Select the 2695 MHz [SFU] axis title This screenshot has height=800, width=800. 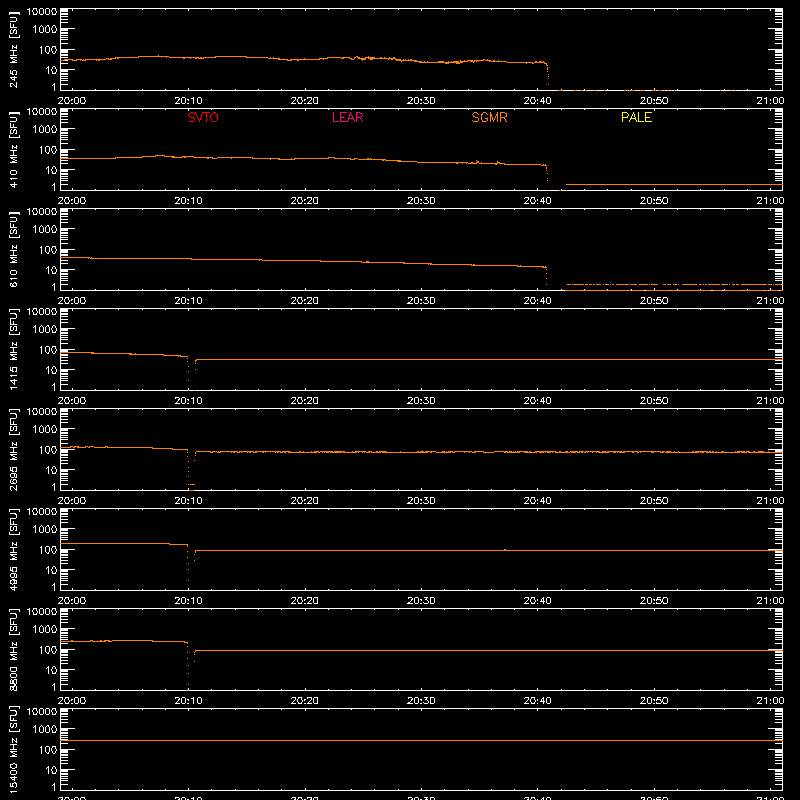pos(14,449)
